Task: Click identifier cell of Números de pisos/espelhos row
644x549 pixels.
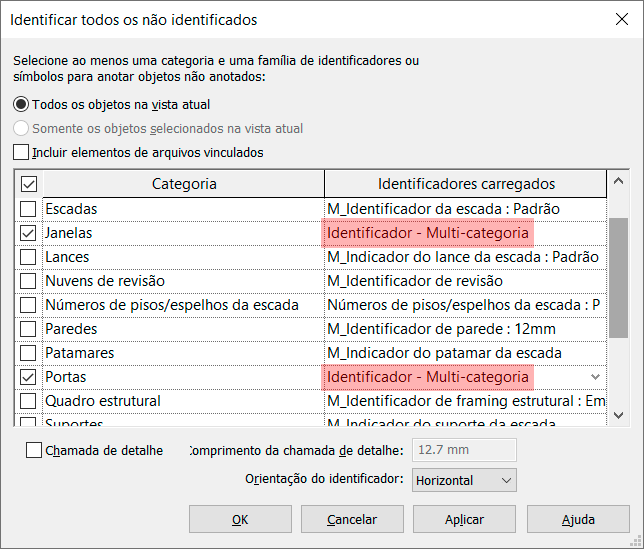Action: [465, 305]
